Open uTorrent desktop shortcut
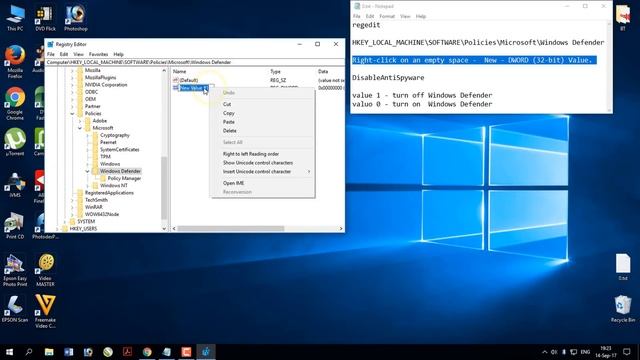The image size is (640, 360). point(15,142)
